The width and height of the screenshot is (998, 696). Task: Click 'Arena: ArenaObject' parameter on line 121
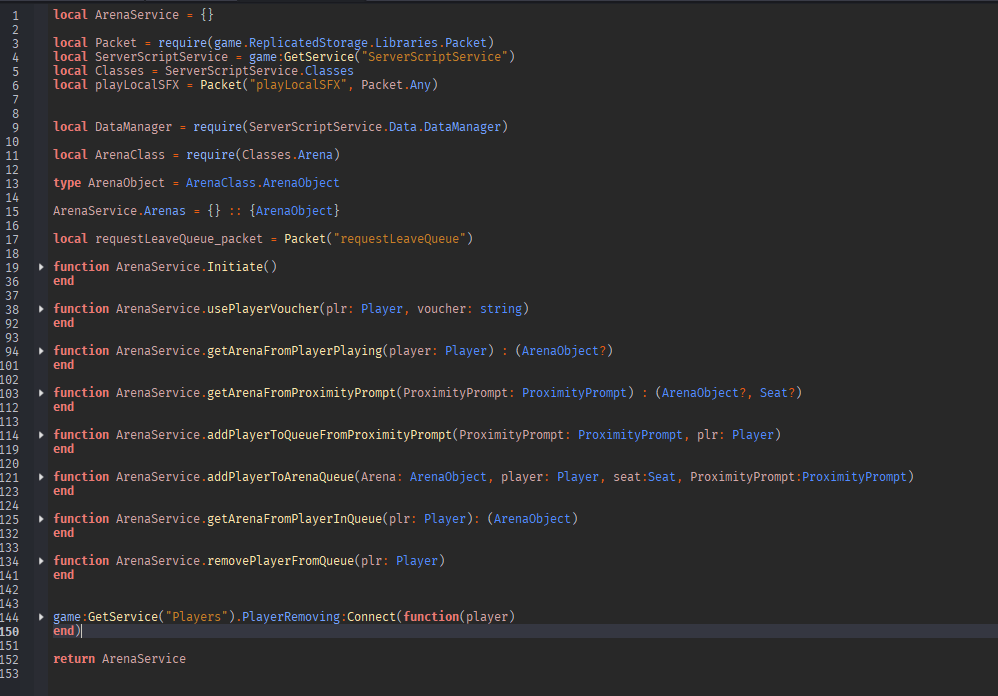click(423, 477)
